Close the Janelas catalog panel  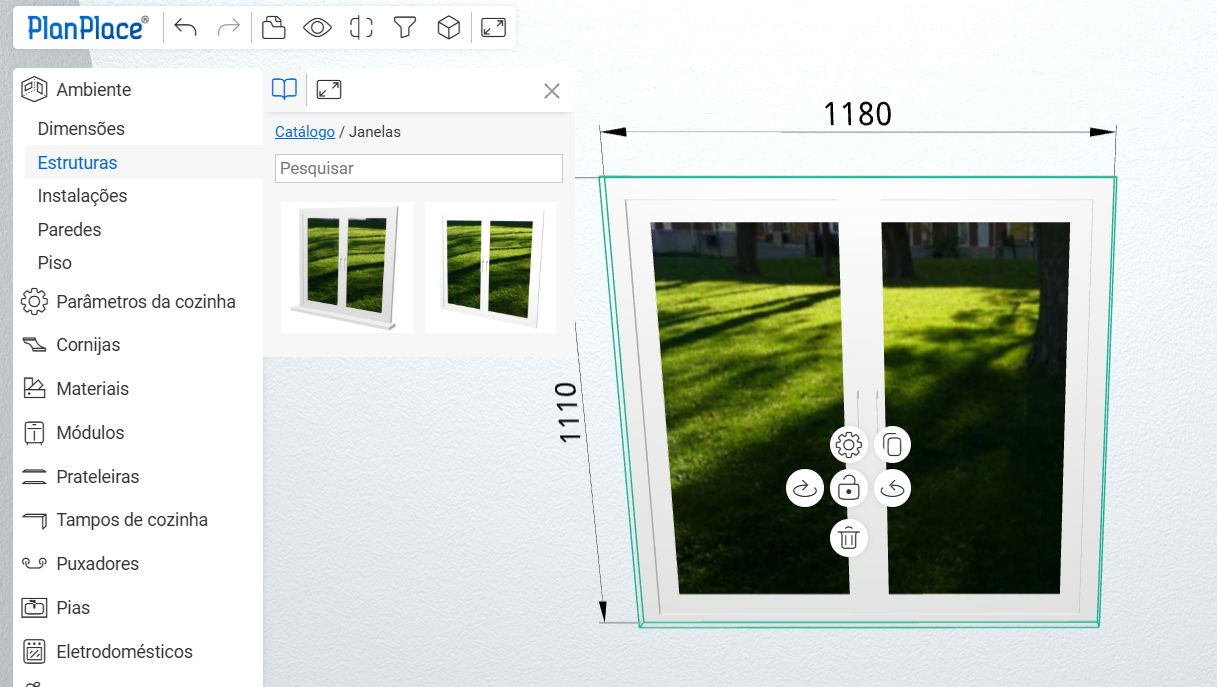tap(551, 91)
